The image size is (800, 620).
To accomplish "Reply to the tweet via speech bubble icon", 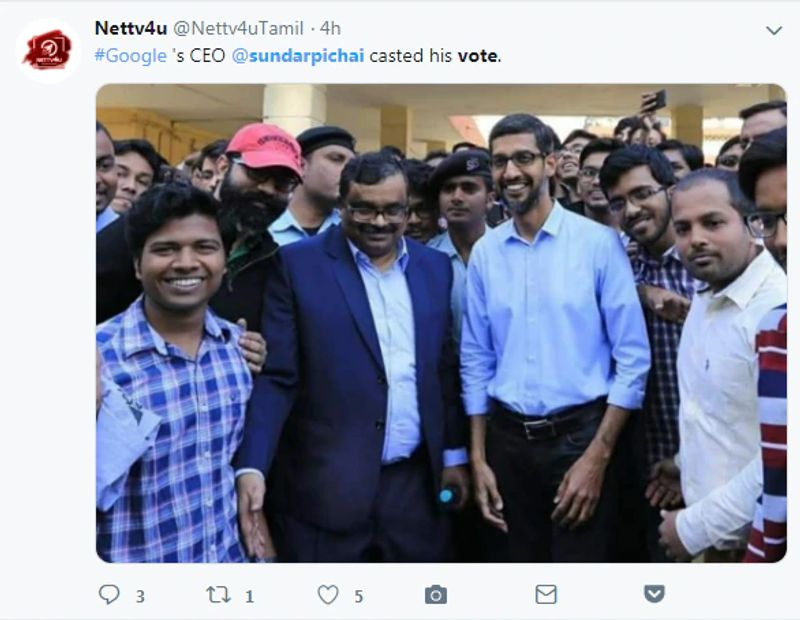I will click(109, 595).
